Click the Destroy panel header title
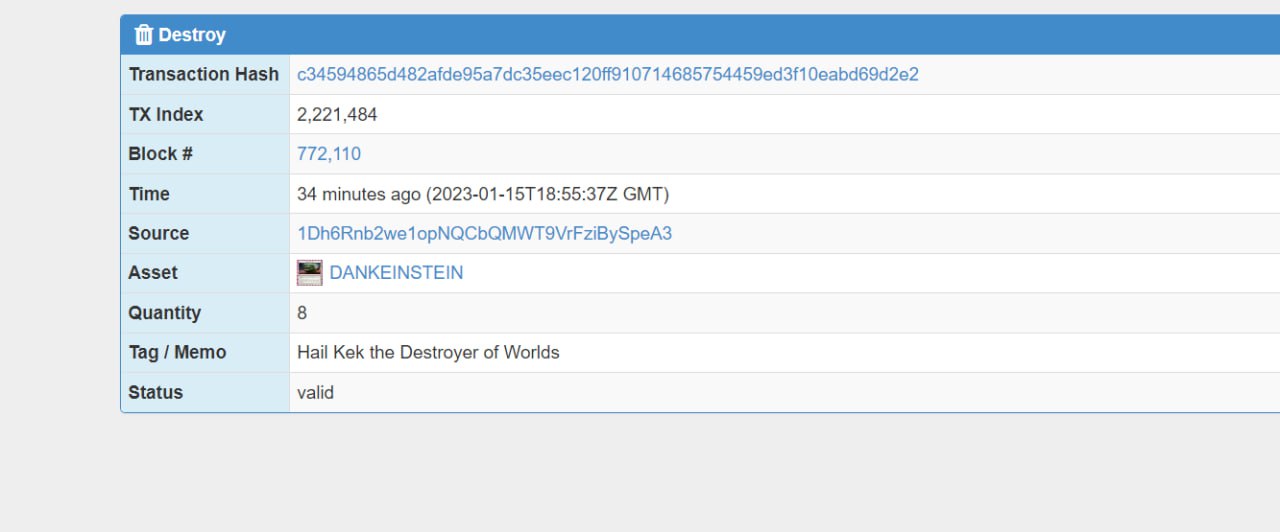Screen dimensions: 1280x532 click(x=192, y=35)
